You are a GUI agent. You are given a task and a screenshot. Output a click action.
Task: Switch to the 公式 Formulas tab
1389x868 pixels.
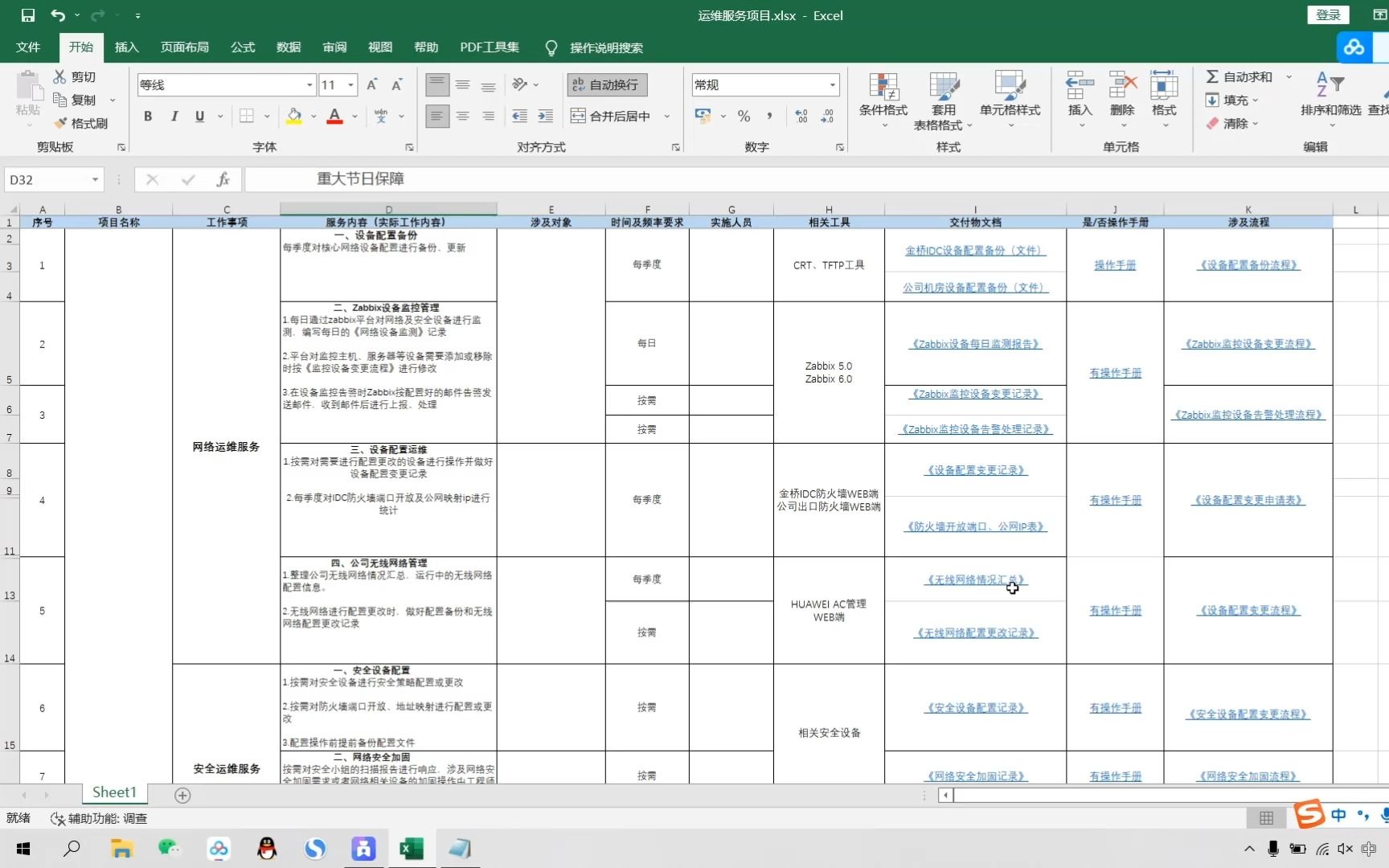242,47
